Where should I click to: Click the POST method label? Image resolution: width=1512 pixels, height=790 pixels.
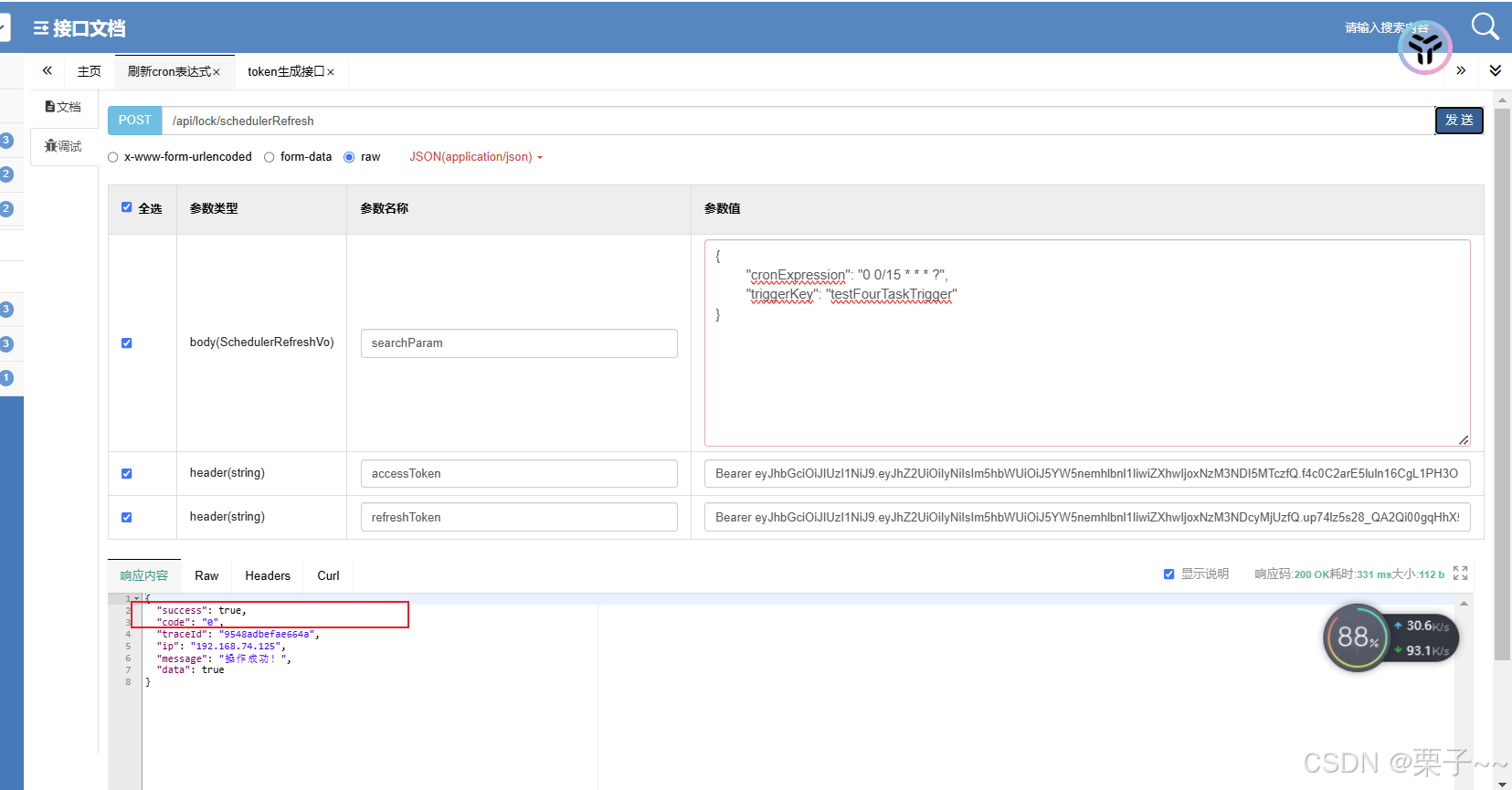[135, 121]
